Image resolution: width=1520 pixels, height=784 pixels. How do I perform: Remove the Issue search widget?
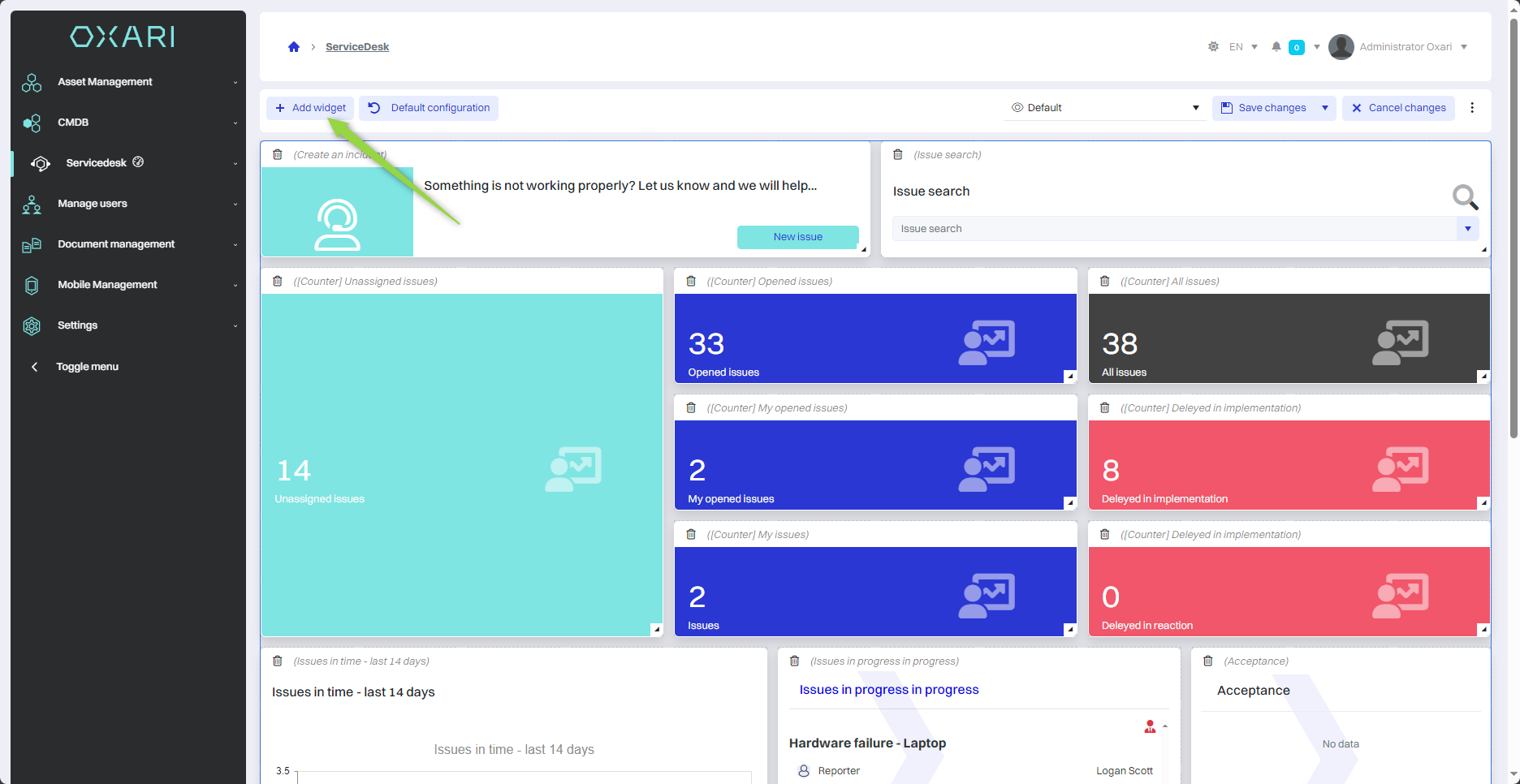(898, 155)
